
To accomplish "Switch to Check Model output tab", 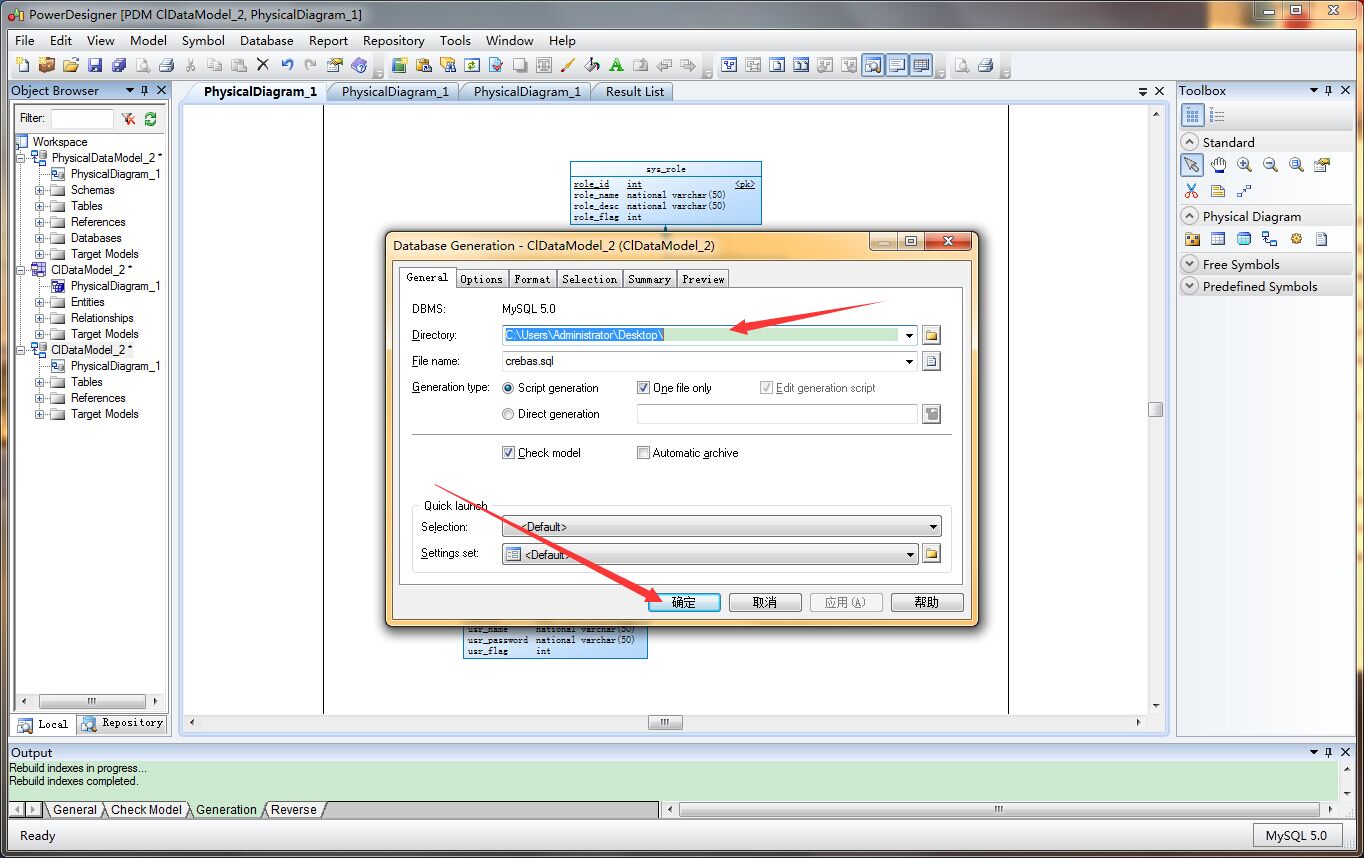I will coord(146,810).
